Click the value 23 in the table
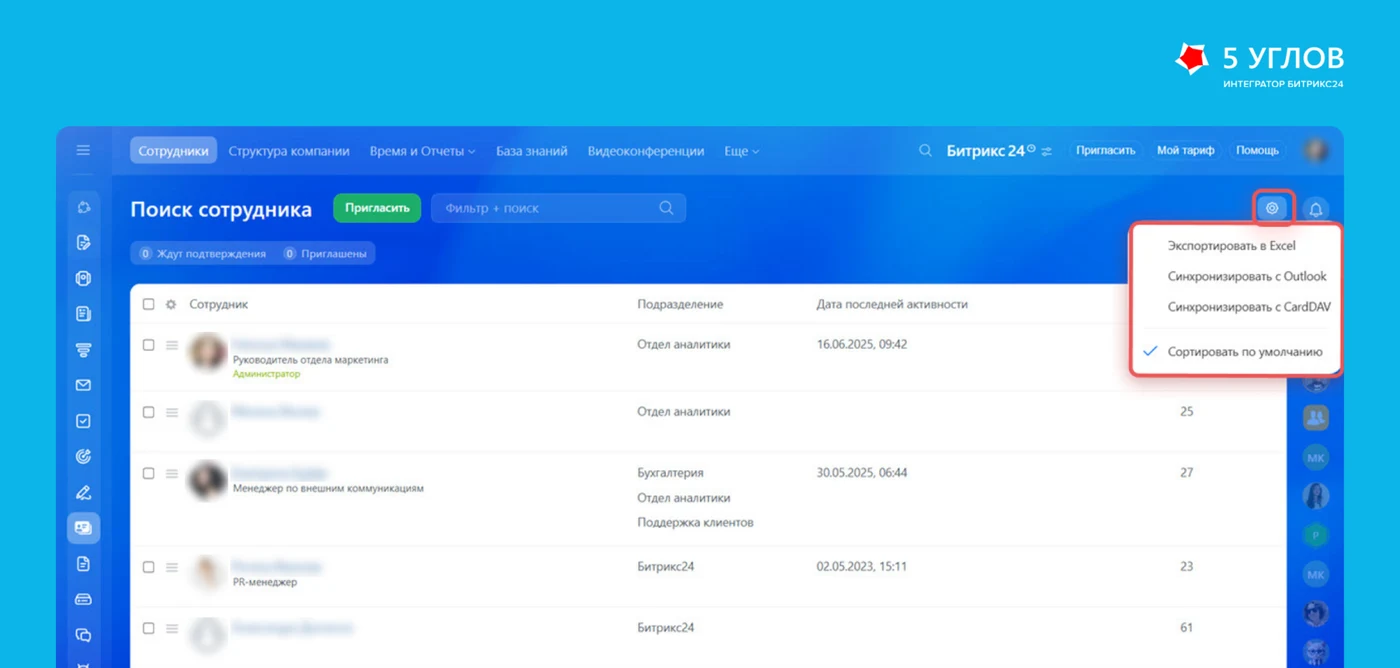The height and width of the screenshot is (668, 1400). coord(1186,567)
